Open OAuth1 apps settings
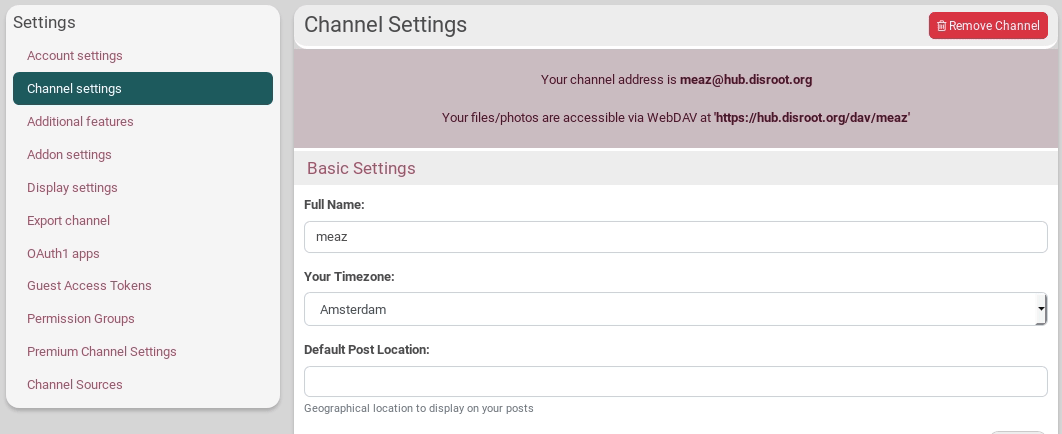Screen dimensions: 1062x434 coord(63,254)
